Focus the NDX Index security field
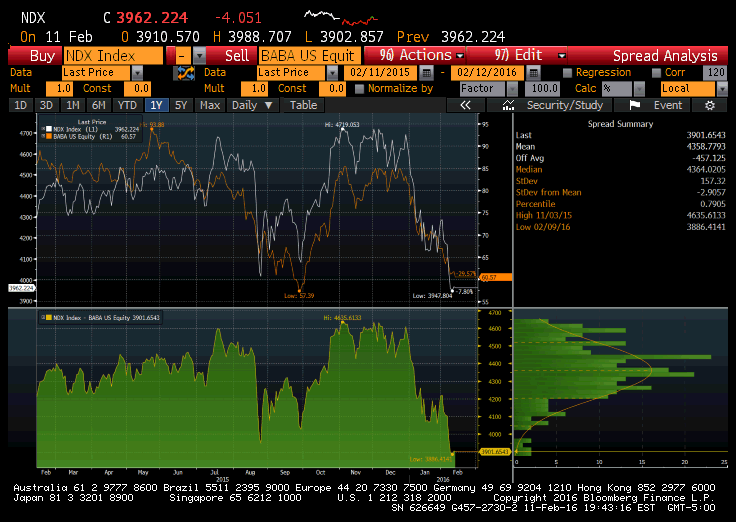 pos(113,56)
